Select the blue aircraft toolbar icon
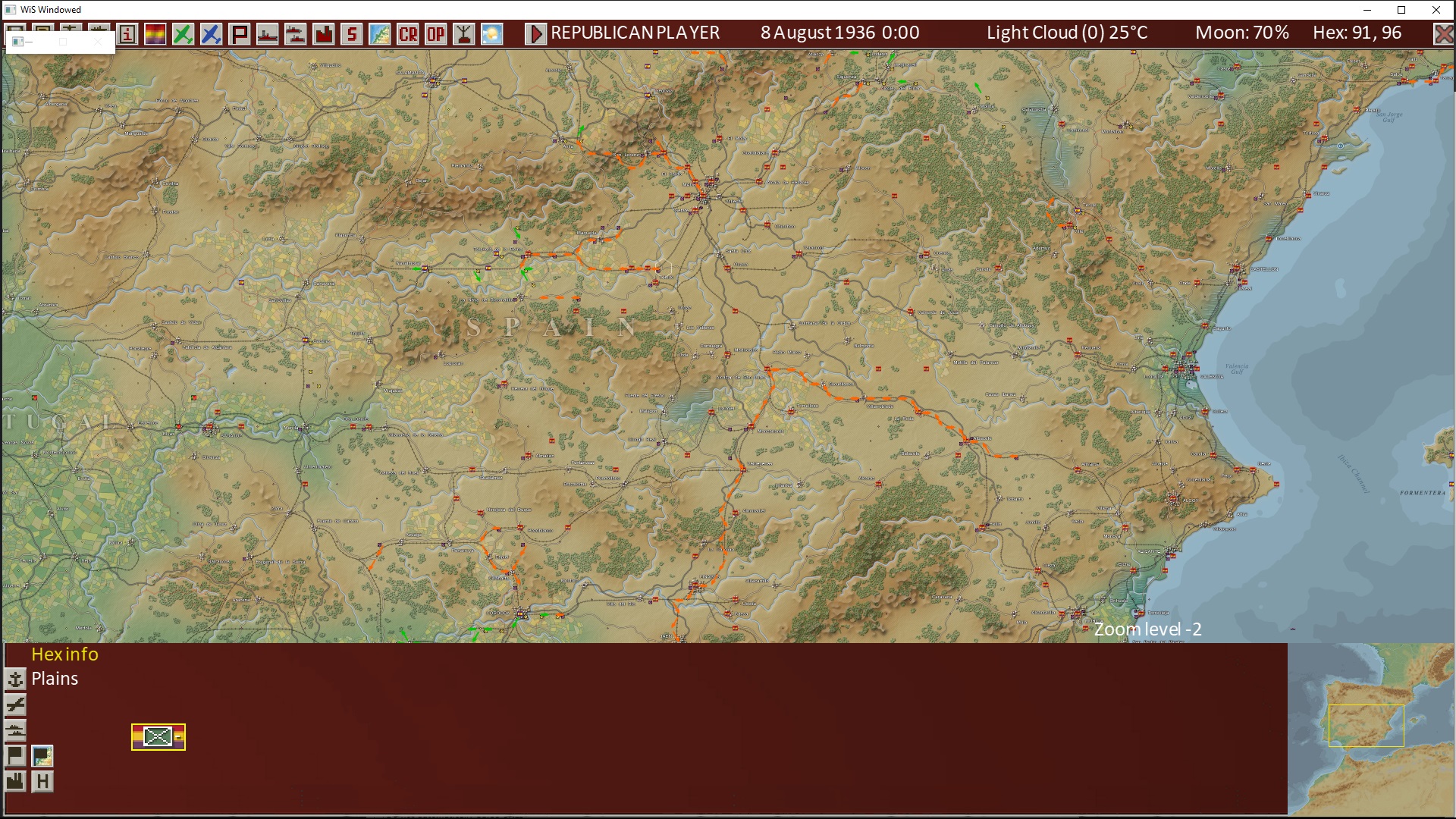Viewport: 1456px width, 819px height. click(212, 34)
